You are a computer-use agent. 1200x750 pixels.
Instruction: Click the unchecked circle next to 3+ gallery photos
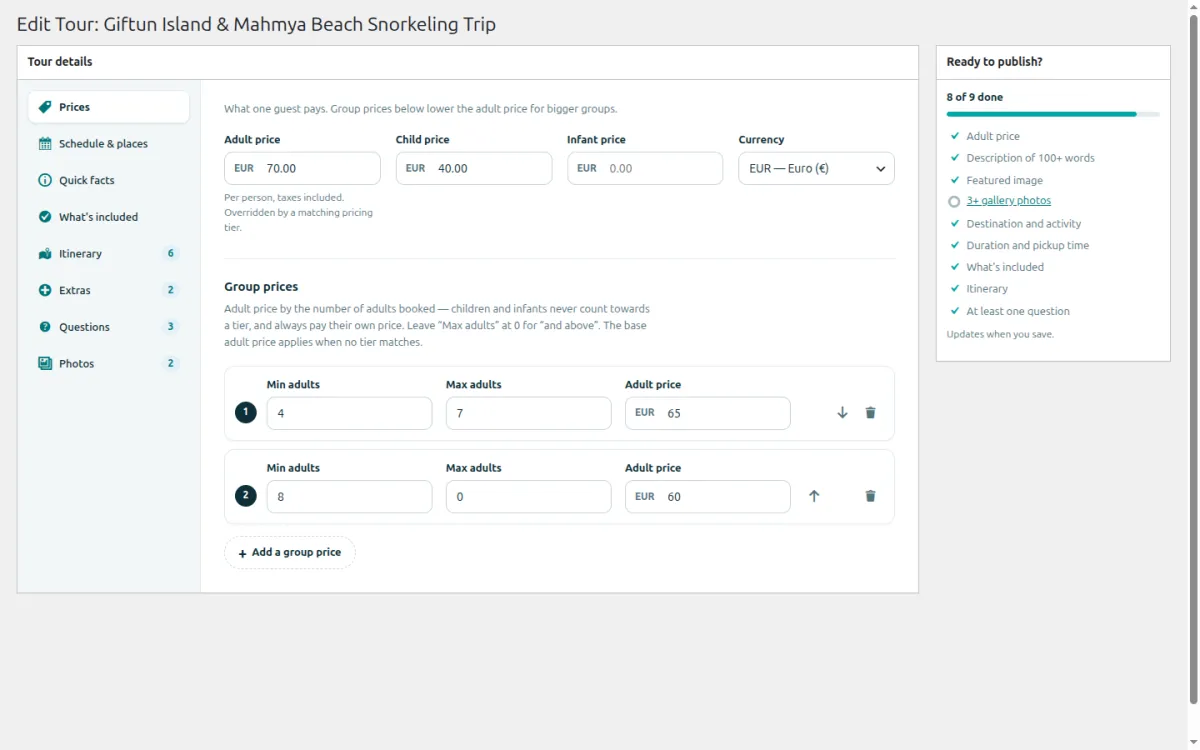[954, 201]
